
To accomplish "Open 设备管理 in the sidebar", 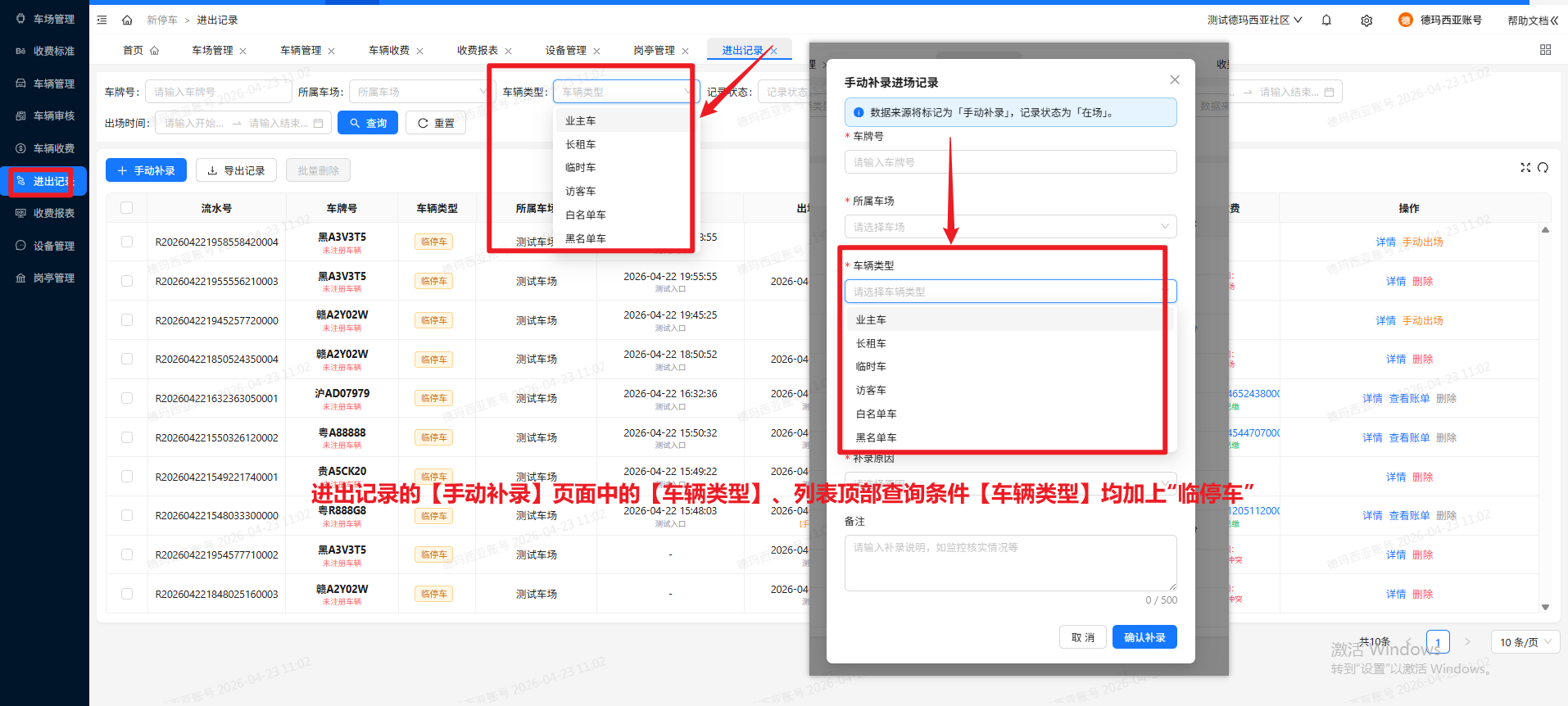I will coord(45,246).
